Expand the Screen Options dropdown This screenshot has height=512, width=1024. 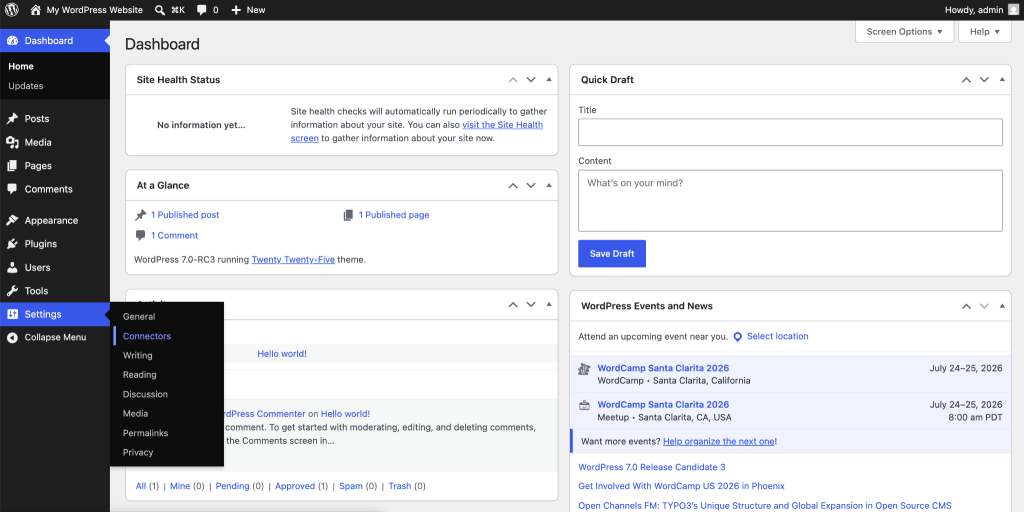coord(904,31)
